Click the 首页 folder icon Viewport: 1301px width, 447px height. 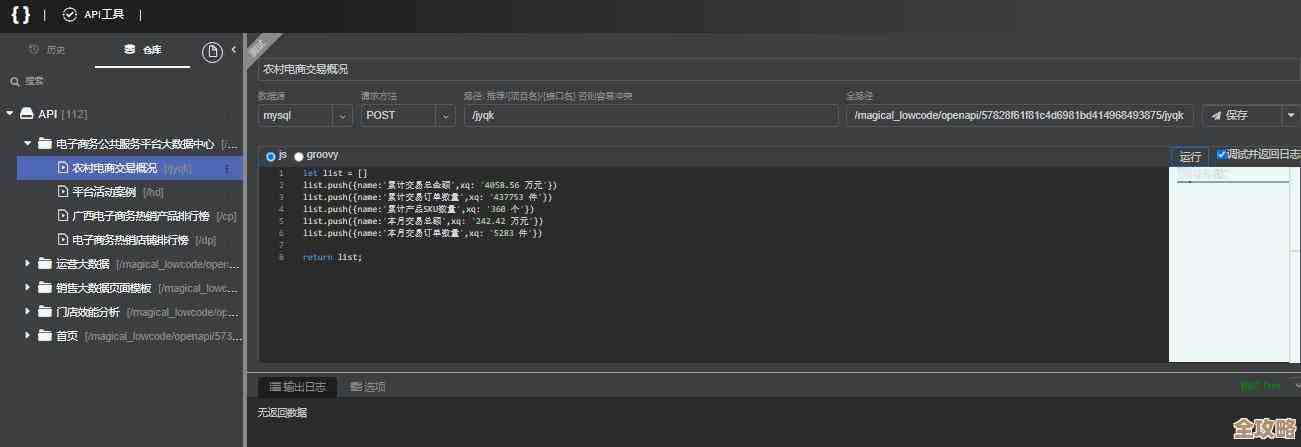point(45,336)
